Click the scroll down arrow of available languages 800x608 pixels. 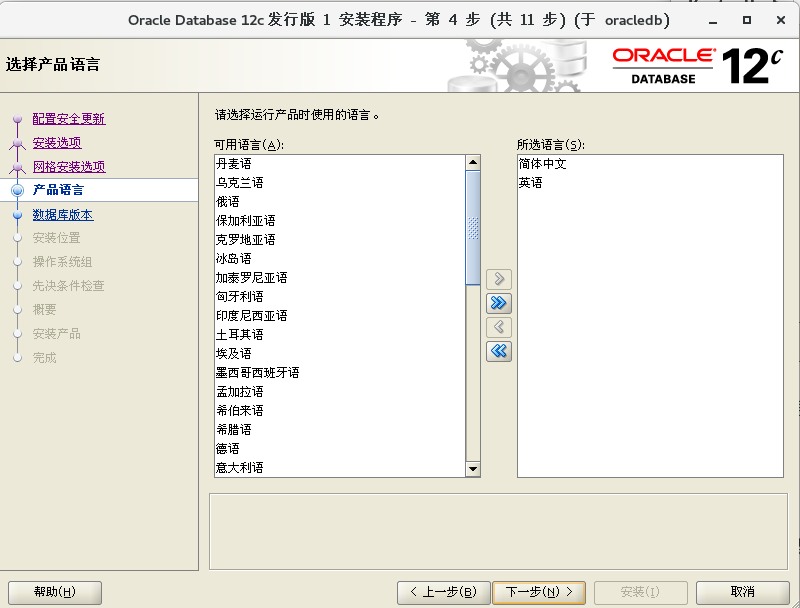[473, 469]
